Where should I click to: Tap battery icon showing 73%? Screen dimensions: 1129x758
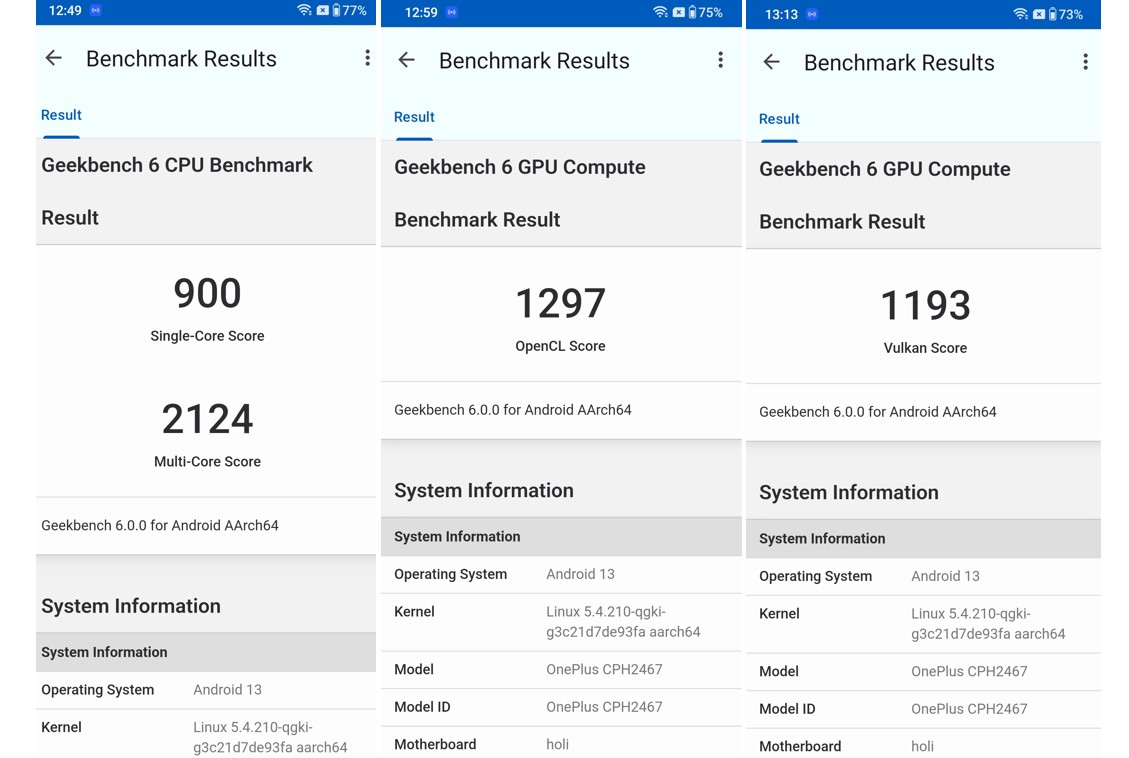[x=1053, y=14]
